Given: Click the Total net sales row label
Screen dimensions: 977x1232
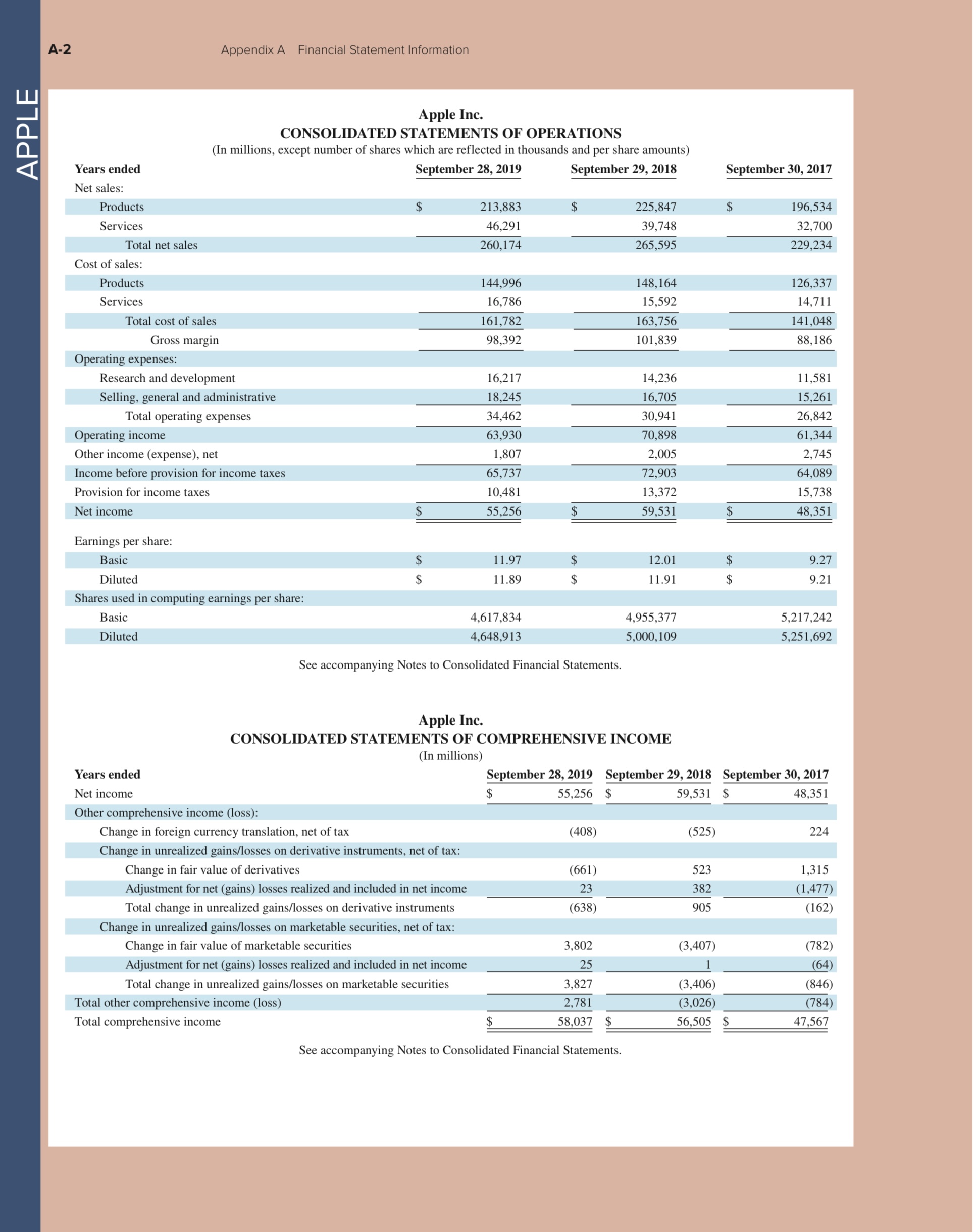Looking at the screenshot, I should 162,245.
